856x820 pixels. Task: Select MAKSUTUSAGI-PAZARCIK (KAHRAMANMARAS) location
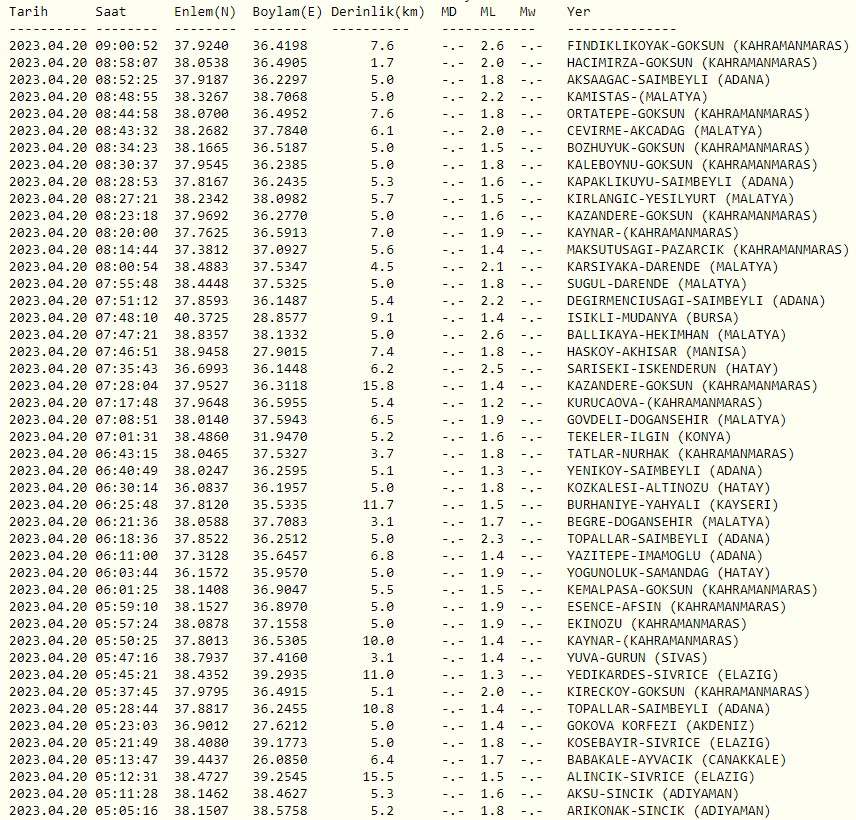[708, 249]
